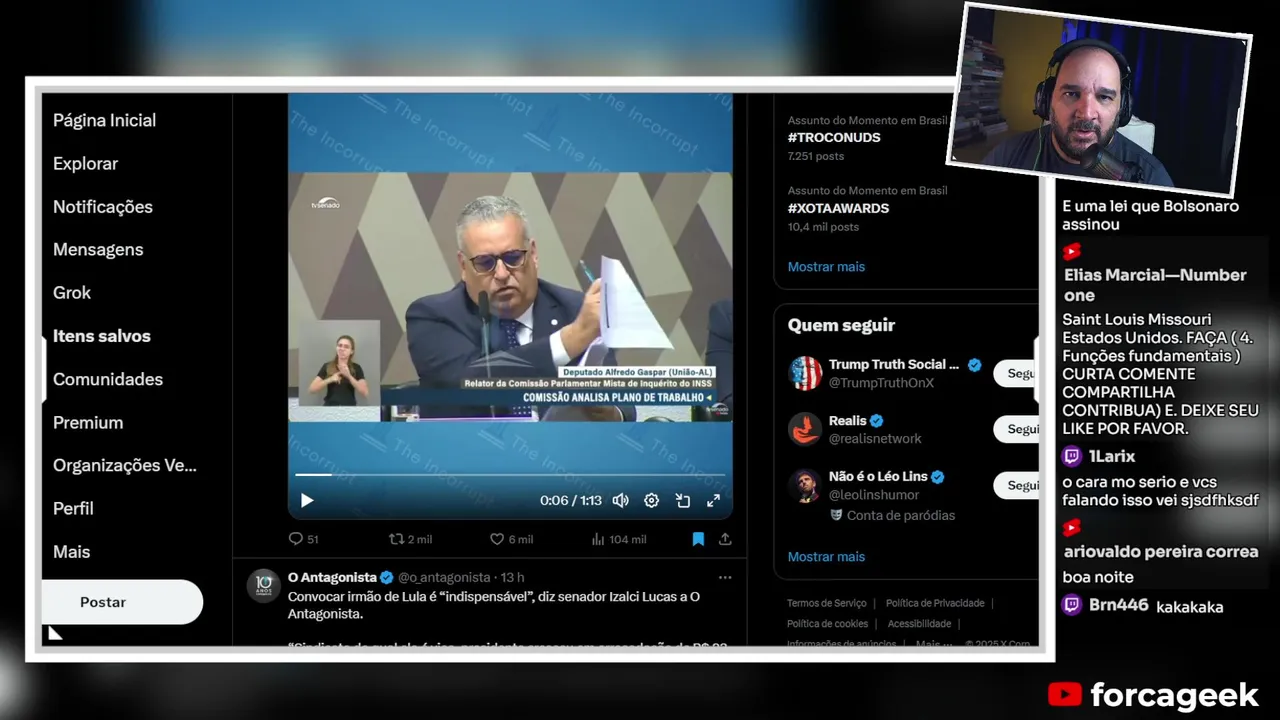Go to Página Inicial
The height and width of the screenshot is (720, 1280).
[x=104, y=120]
